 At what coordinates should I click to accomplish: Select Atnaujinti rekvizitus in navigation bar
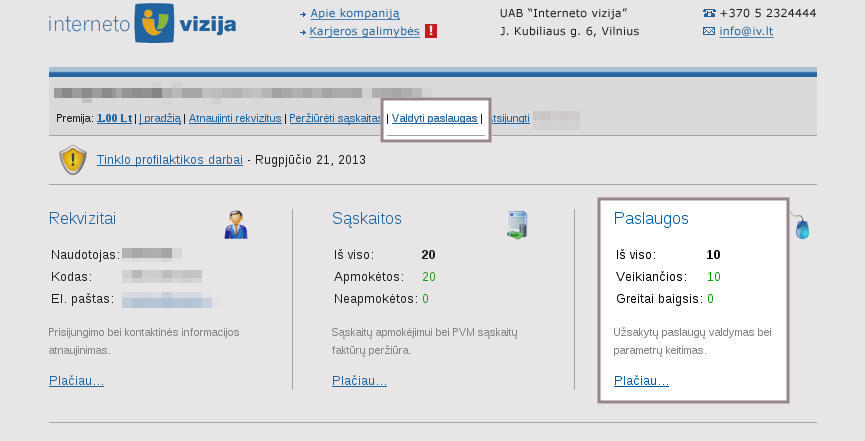(x=235, y=118)
